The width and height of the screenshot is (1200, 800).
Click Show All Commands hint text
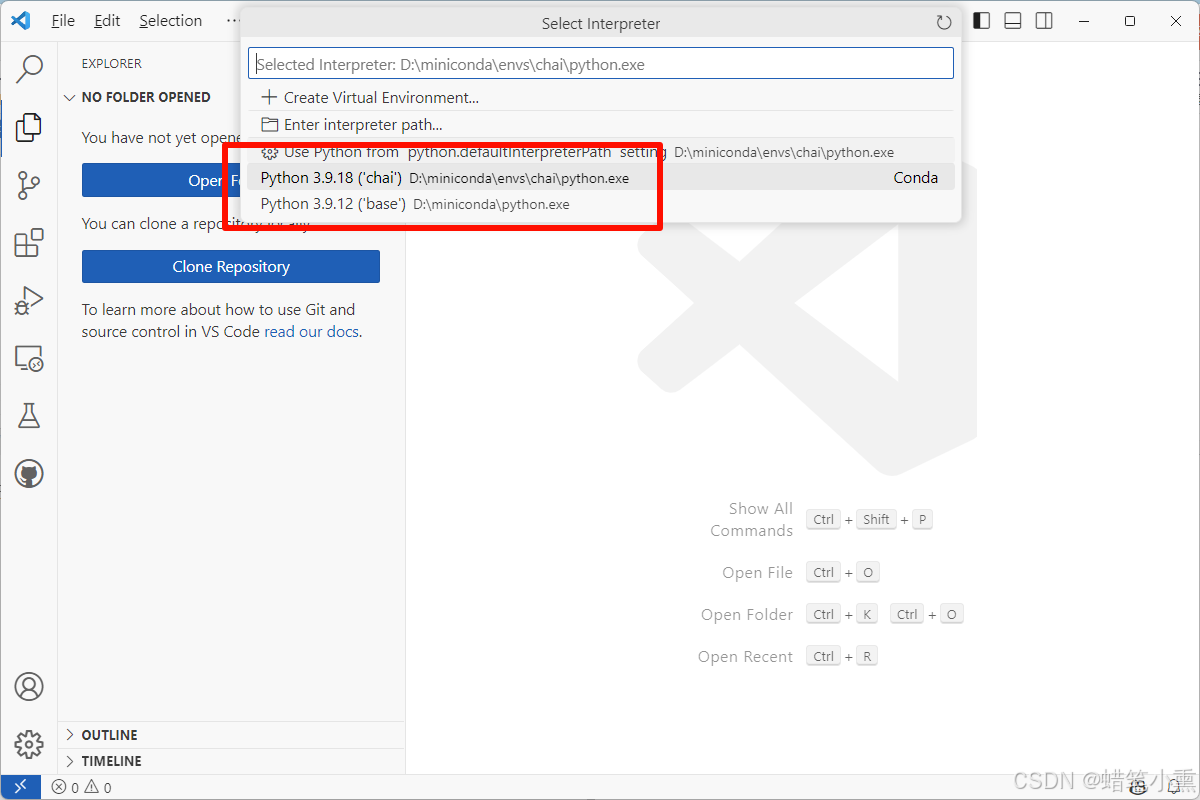click(x=752, y=520)
